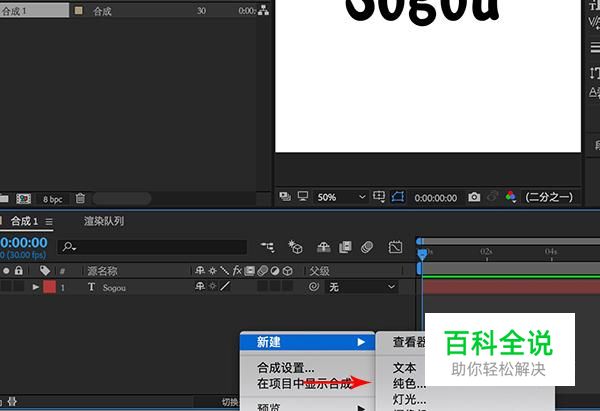600x411 pixels.
Task: Choose 文本 from the 新建 submenu
Action: point(404,368)
